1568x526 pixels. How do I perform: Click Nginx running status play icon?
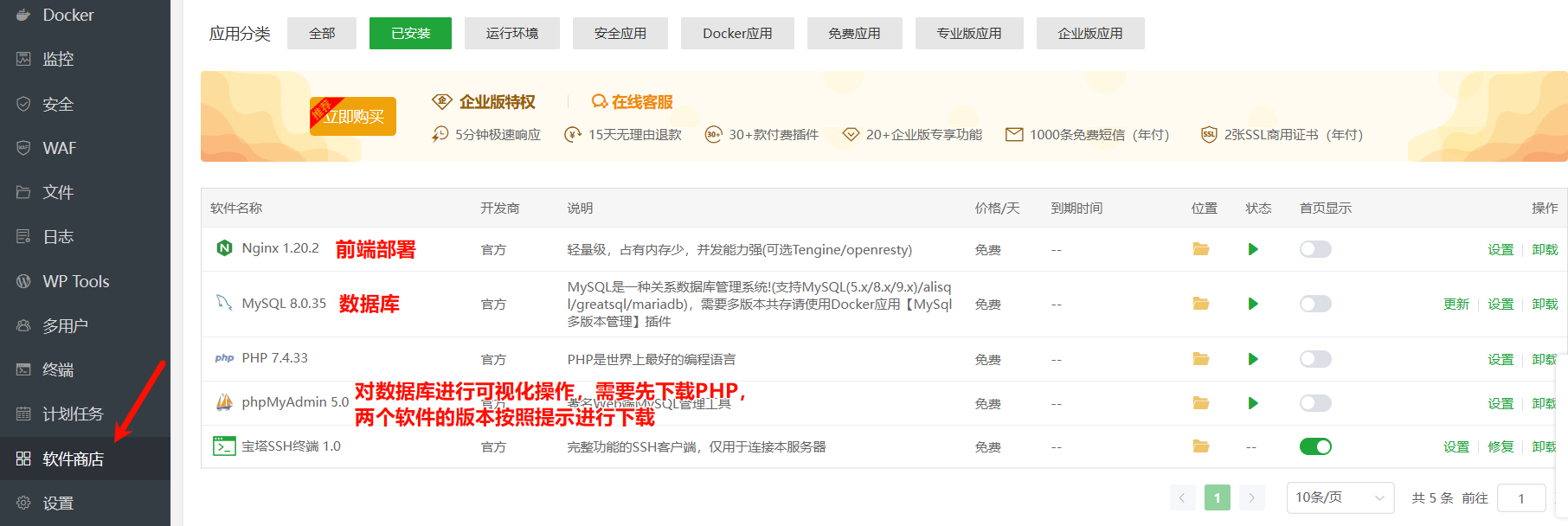coord(1253,249)
